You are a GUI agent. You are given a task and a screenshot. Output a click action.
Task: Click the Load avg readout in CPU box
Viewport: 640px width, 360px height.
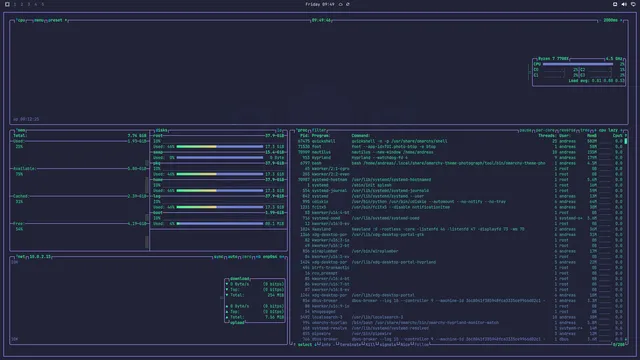click(x=596, y=81)
